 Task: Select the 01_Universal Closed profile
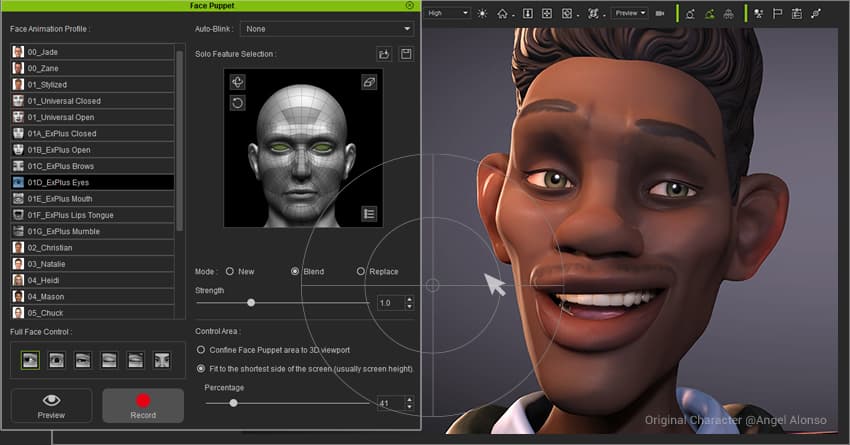tap(93, 101)
